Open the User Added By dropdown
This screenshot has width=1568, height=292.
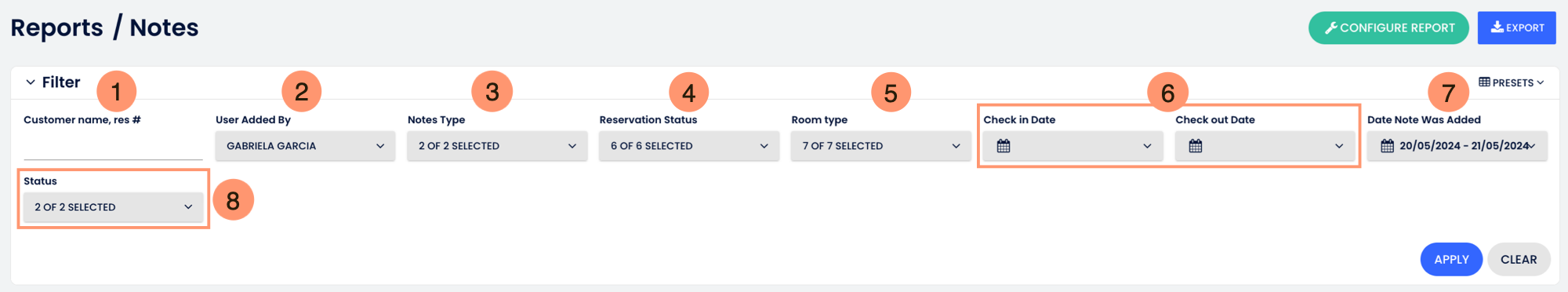(x=305, y=146)
